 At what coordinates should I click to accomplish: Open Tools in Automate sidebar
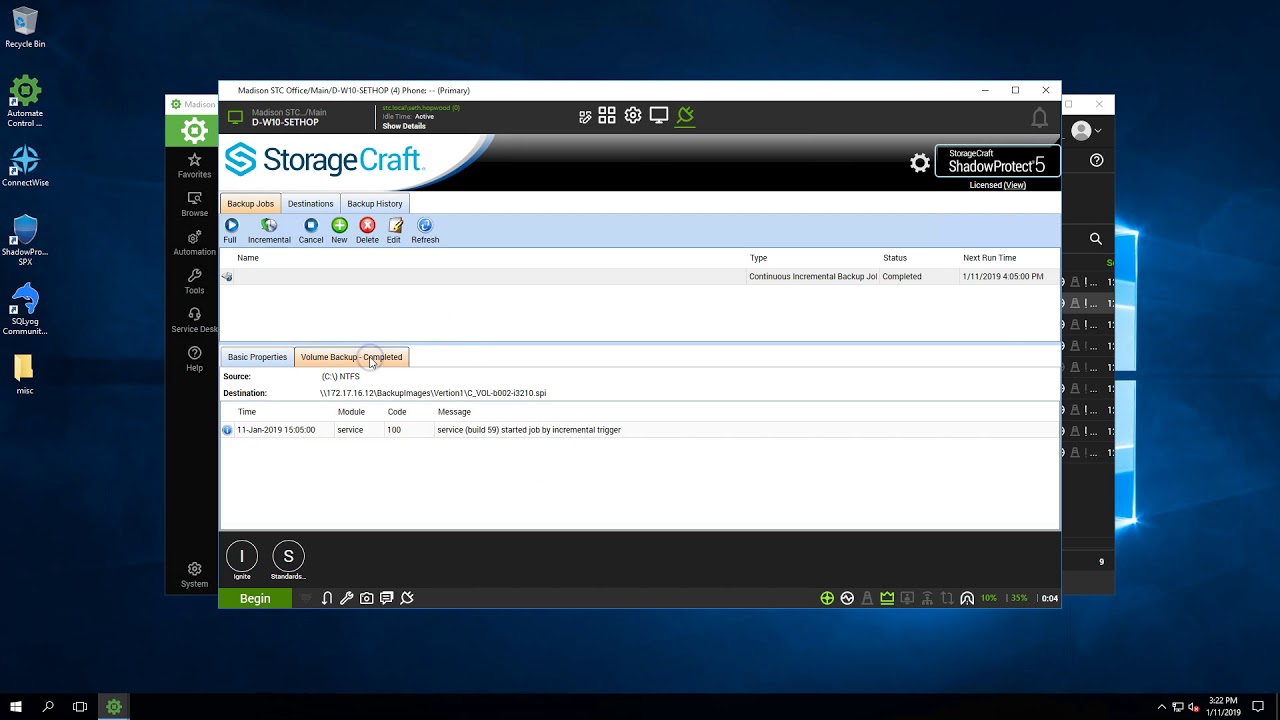pyautogui.click(x=194, y=282)
